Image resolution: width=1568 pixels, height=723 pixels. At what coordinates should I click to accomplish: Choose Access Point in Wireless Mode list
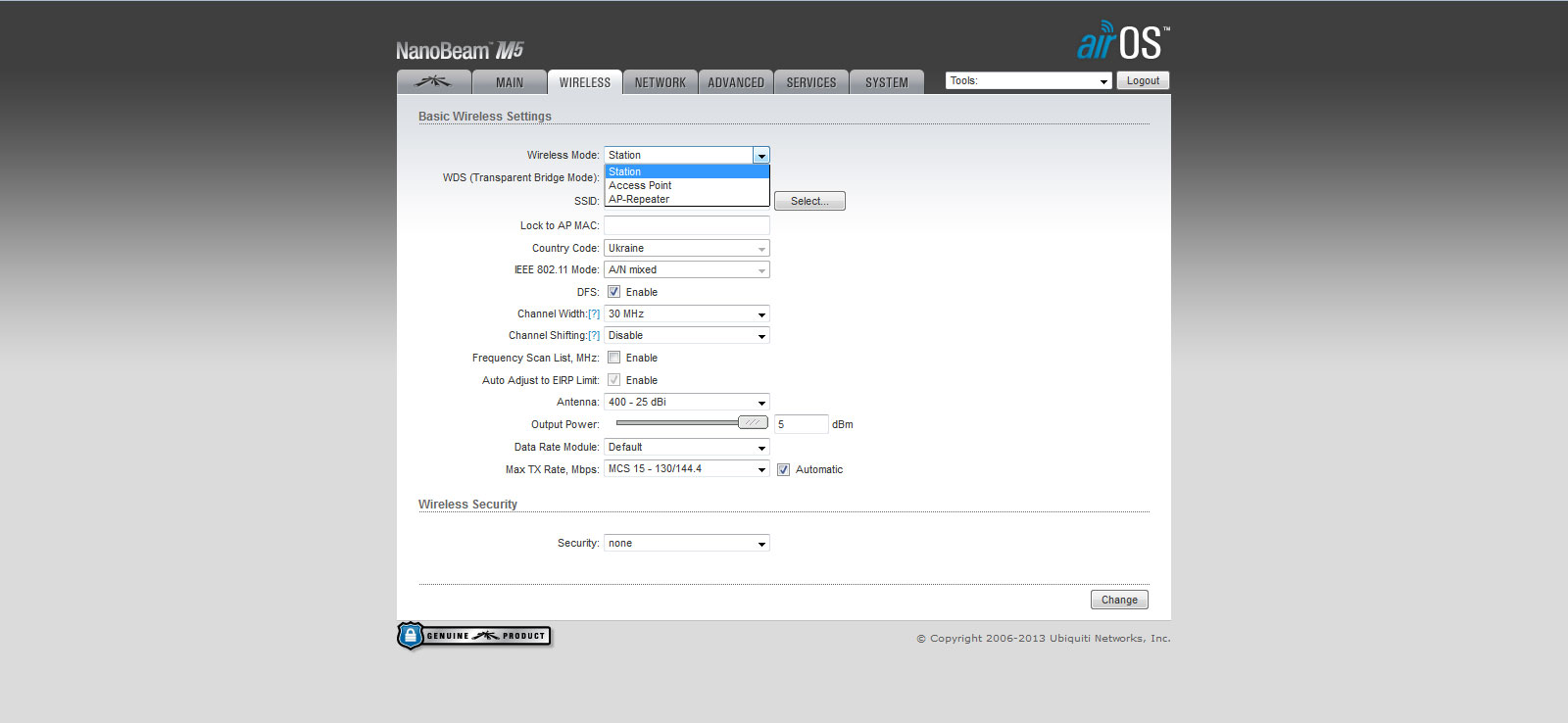coord(641,185)
